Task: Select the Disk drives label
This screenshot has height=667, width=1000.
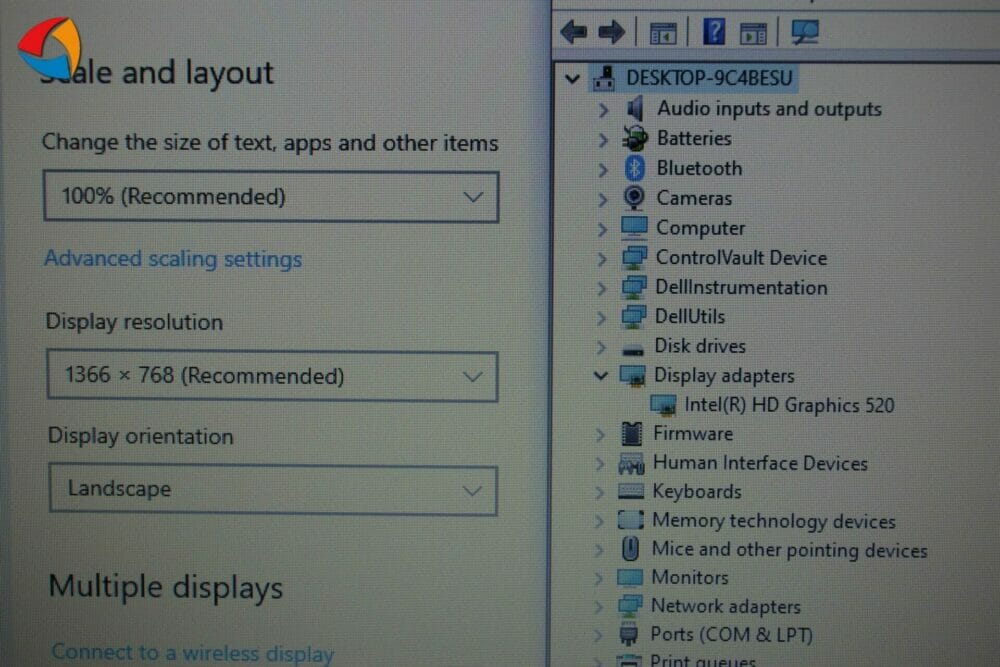Action: [x=700, y=346]
